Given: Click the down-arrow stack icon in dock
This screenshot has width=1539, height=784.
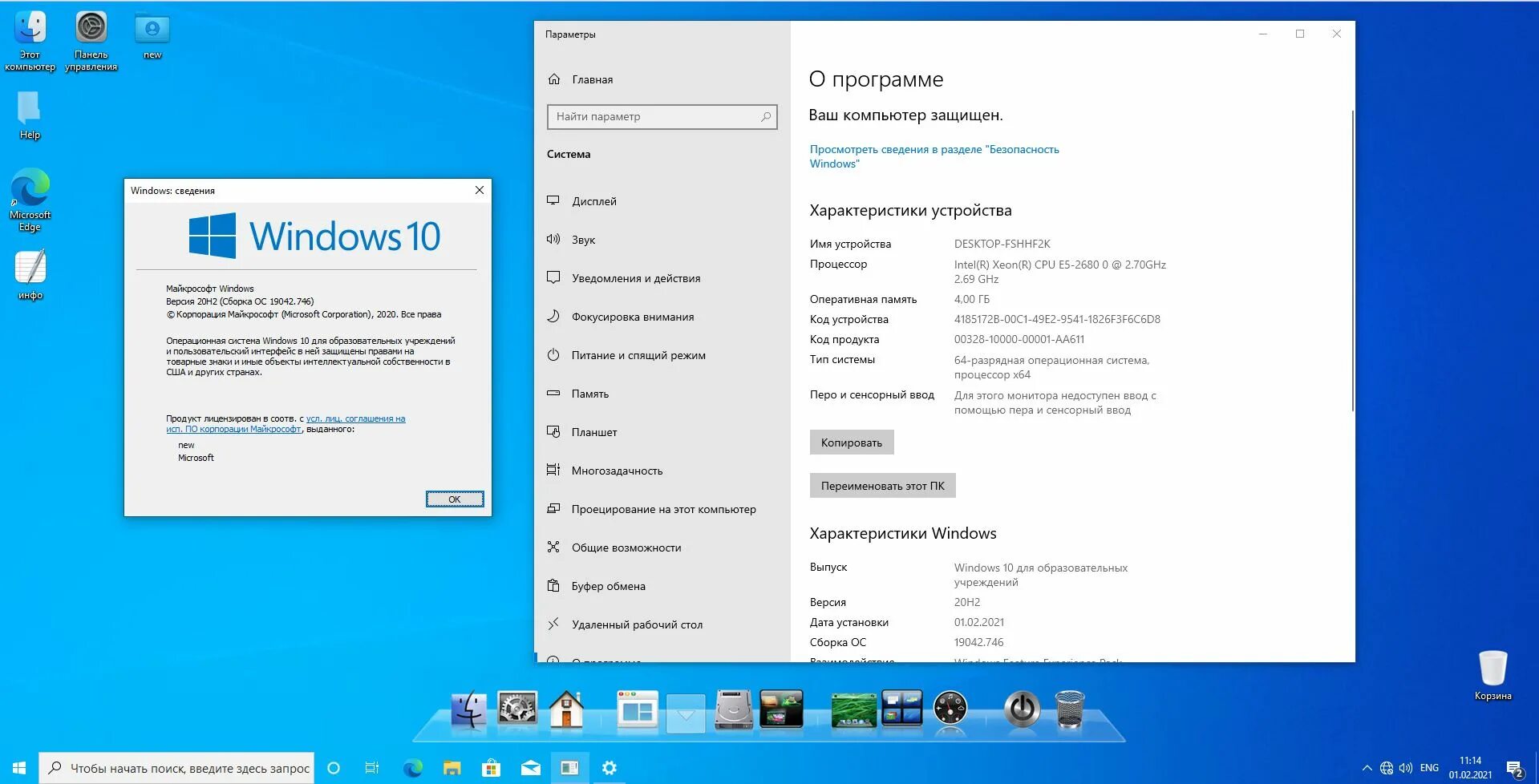Looking at the screenshot, I should [x=686, y=713].
